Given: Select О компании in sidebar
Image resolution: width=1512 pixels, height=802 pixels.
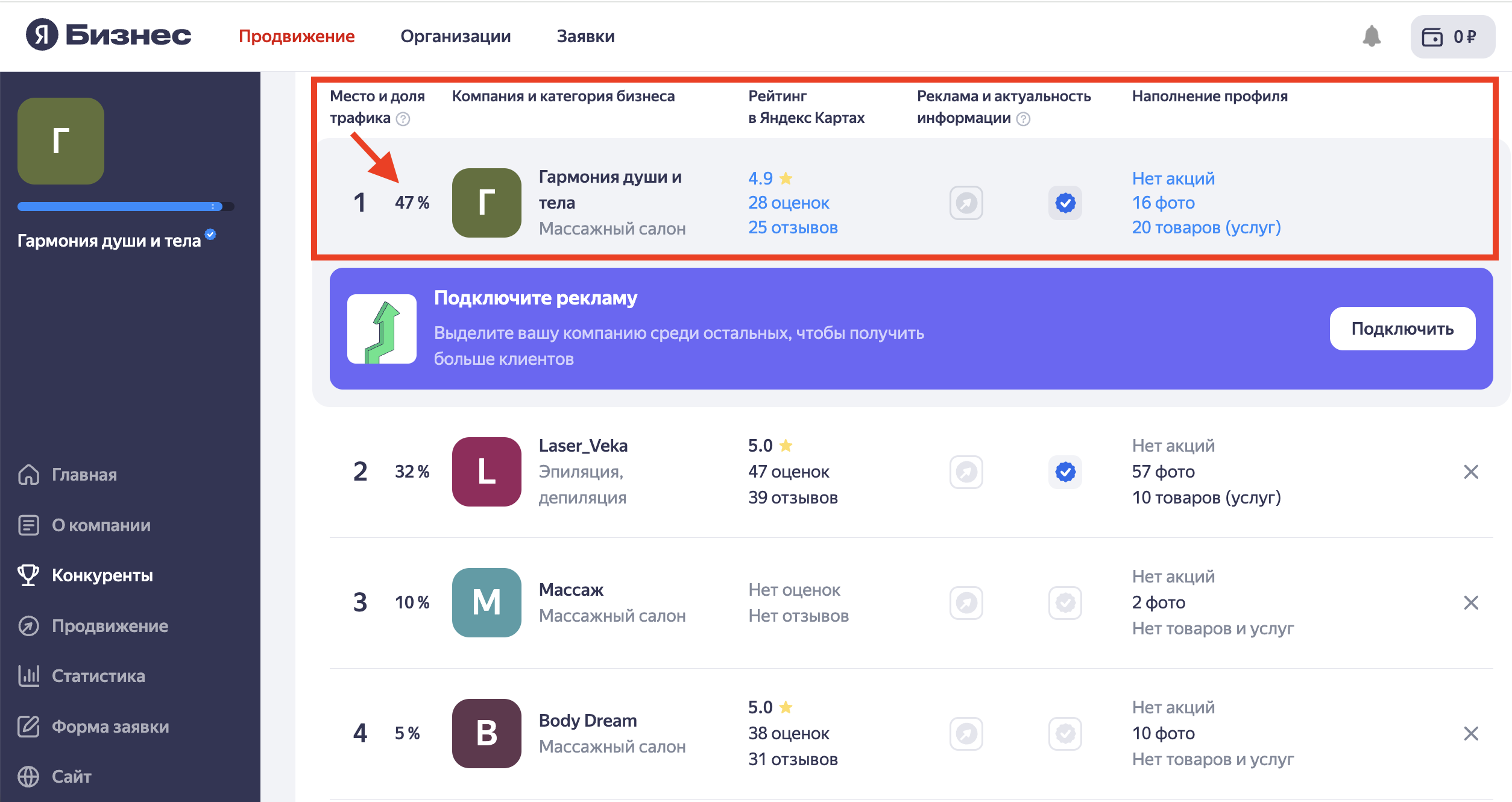Looking at the screenshot, I should pos(101,525).
